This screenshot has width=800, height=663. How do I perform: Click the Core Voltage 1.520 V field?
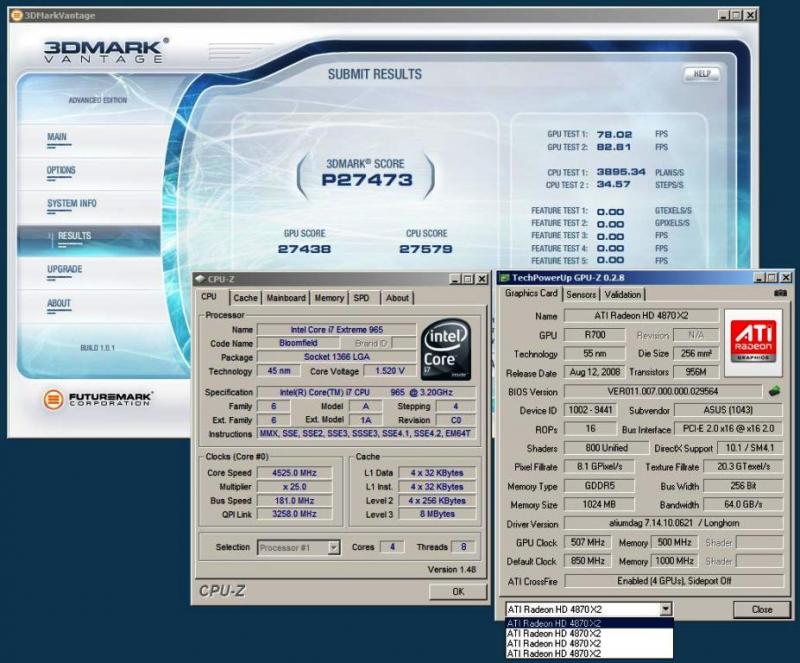click(390, 371)
